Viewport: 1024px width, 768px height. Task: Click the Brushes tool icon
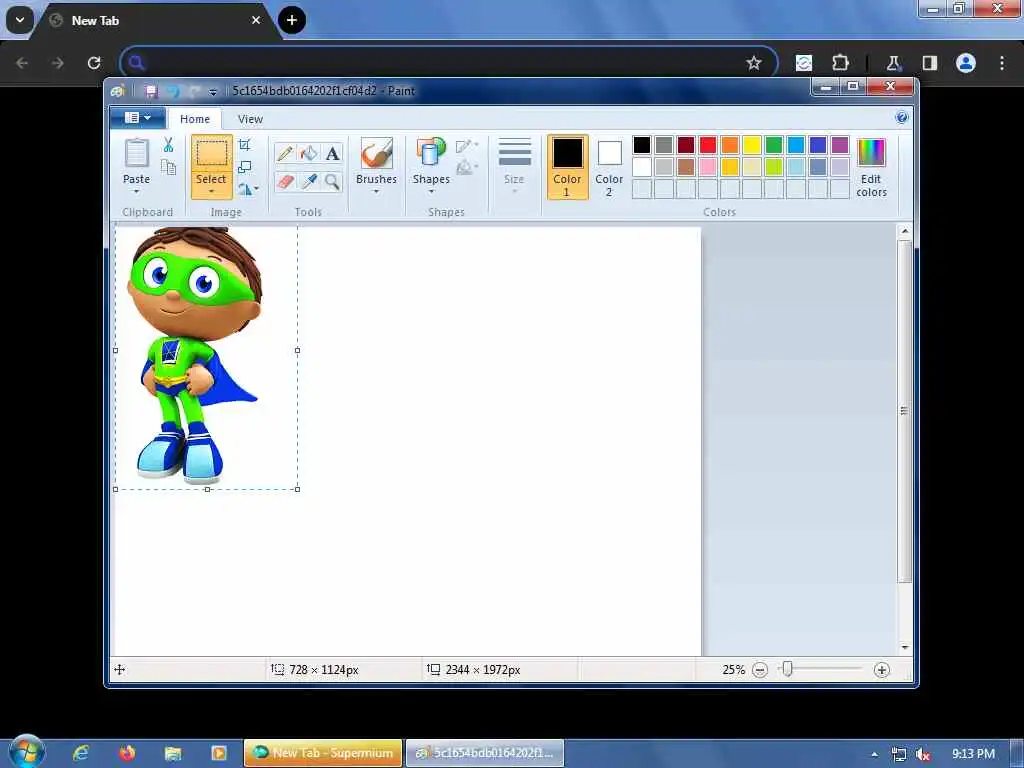click(377, 154)
